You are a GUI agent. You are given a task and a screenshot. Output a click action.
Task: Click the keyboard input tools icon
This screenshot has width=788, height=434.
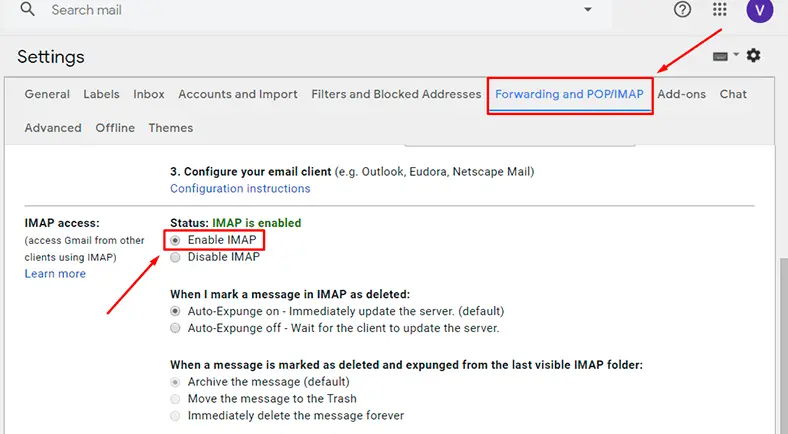pyautogui.click(x=720, y=56)
